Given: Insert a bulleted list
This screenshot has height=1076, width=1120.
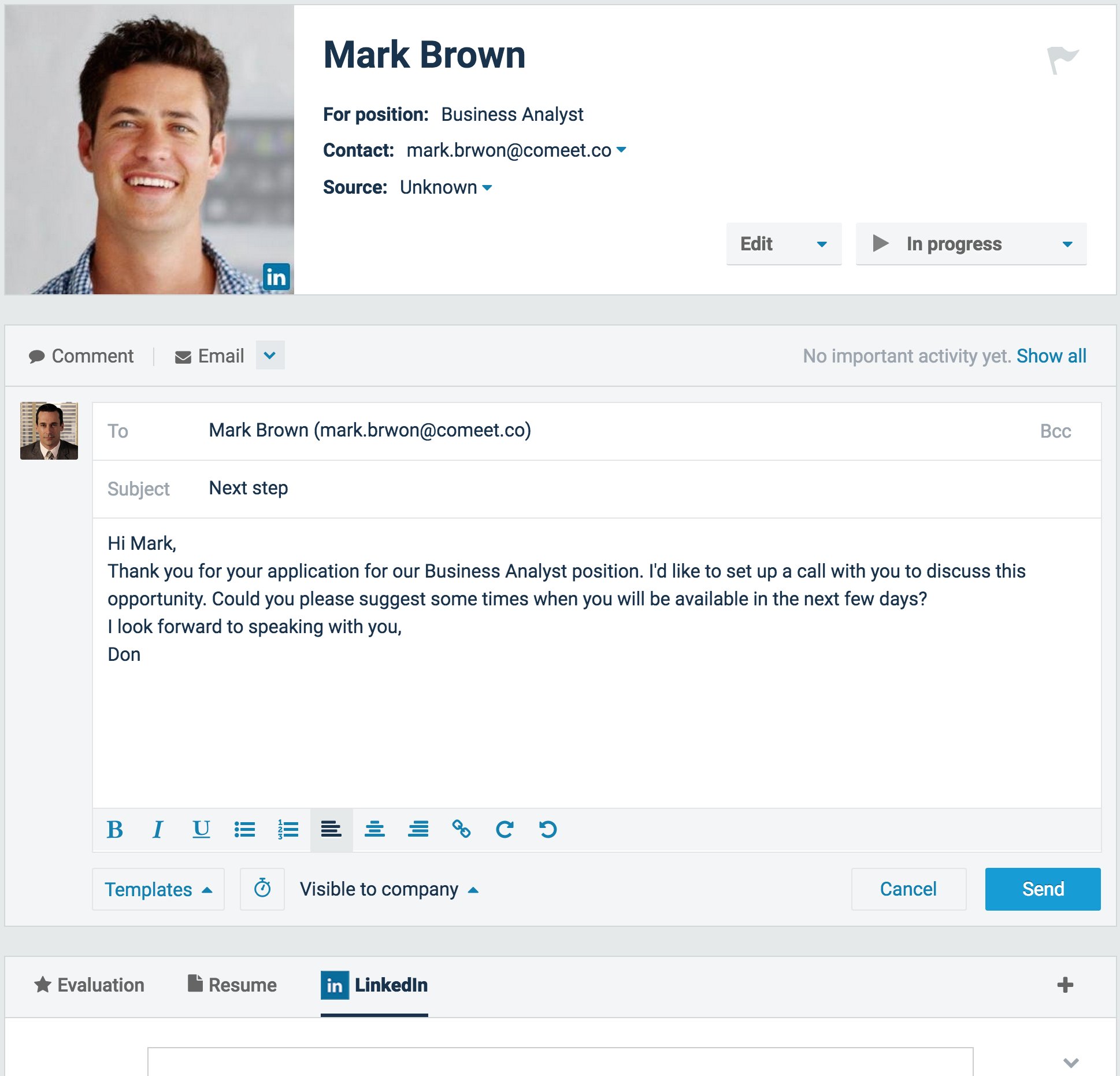Looking at the screenshot, I should click(244, 830).
